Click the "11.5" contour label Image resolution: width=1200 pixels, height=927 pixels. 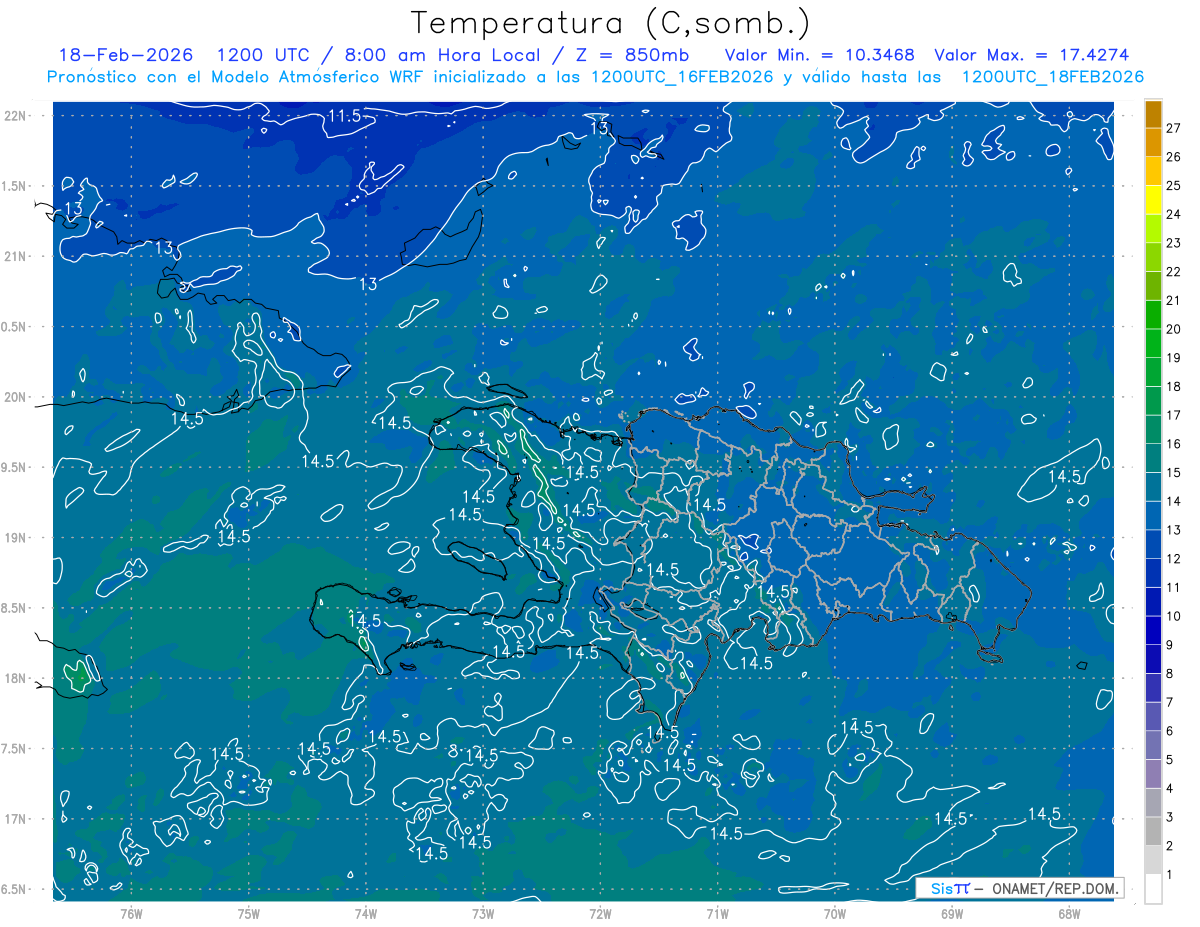[344, 117]
